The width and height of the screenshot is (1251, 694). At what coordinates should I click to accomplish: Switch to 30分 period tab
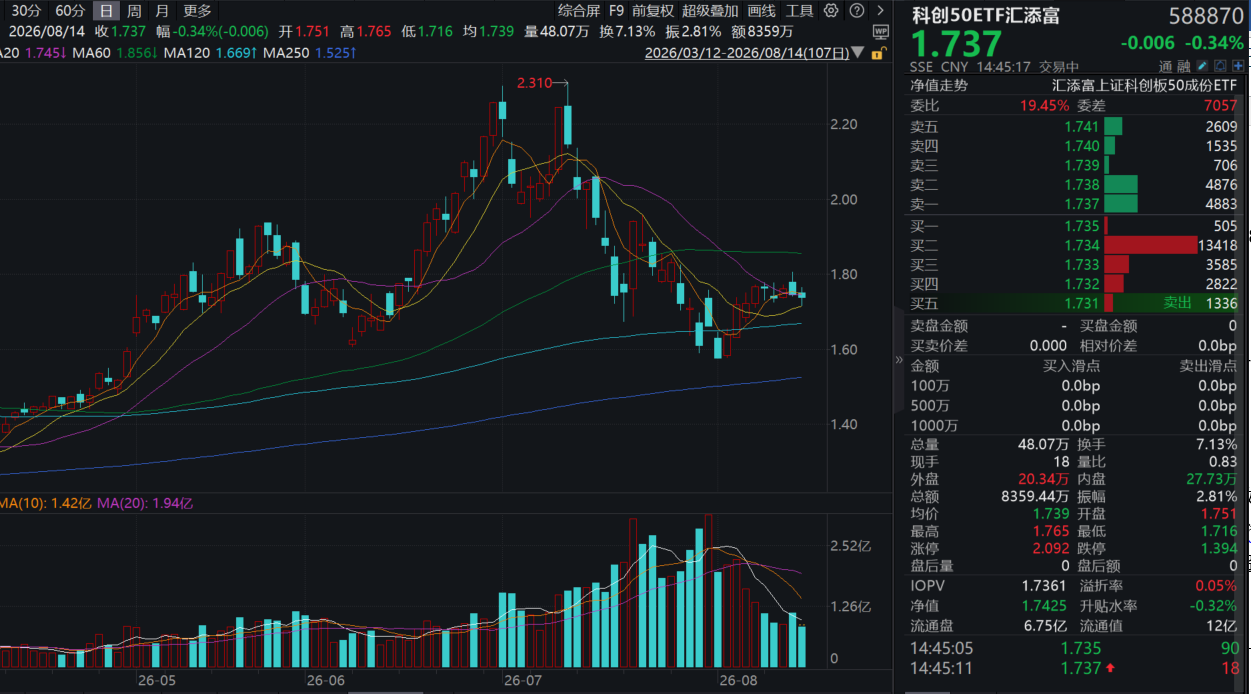(26, 11)
